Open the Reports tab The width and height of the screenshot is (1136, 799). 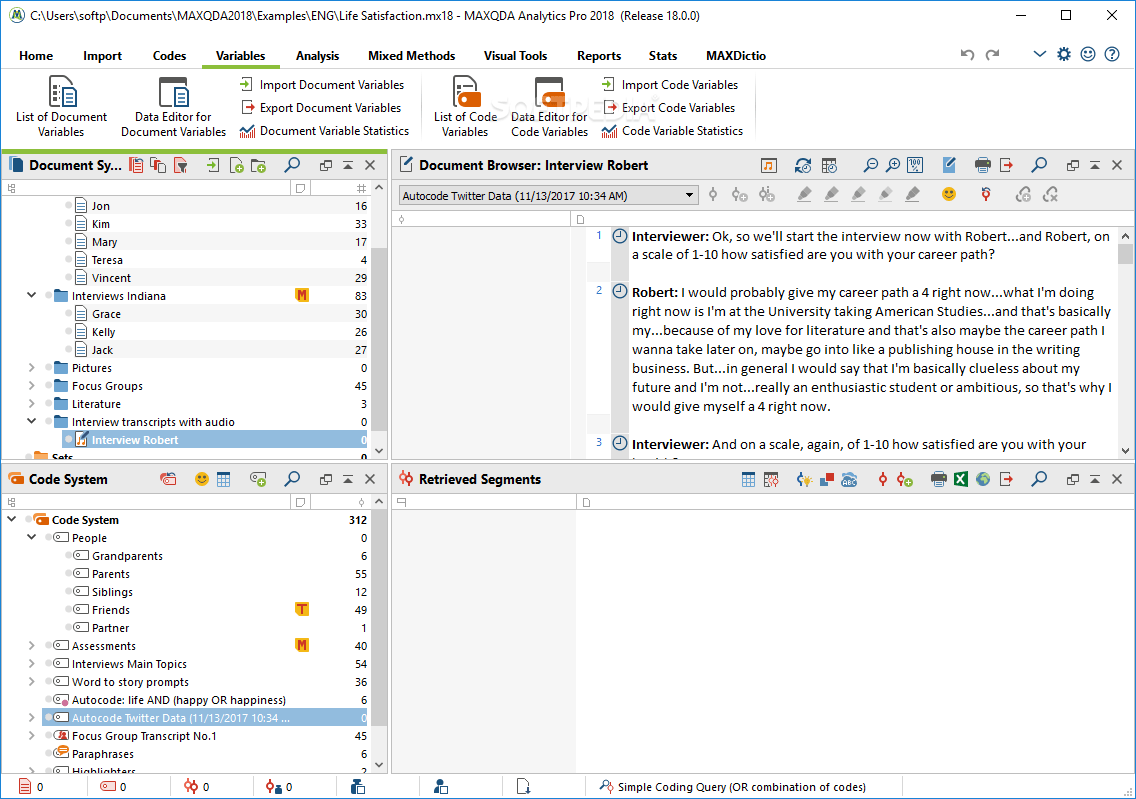tap(598, 56)
